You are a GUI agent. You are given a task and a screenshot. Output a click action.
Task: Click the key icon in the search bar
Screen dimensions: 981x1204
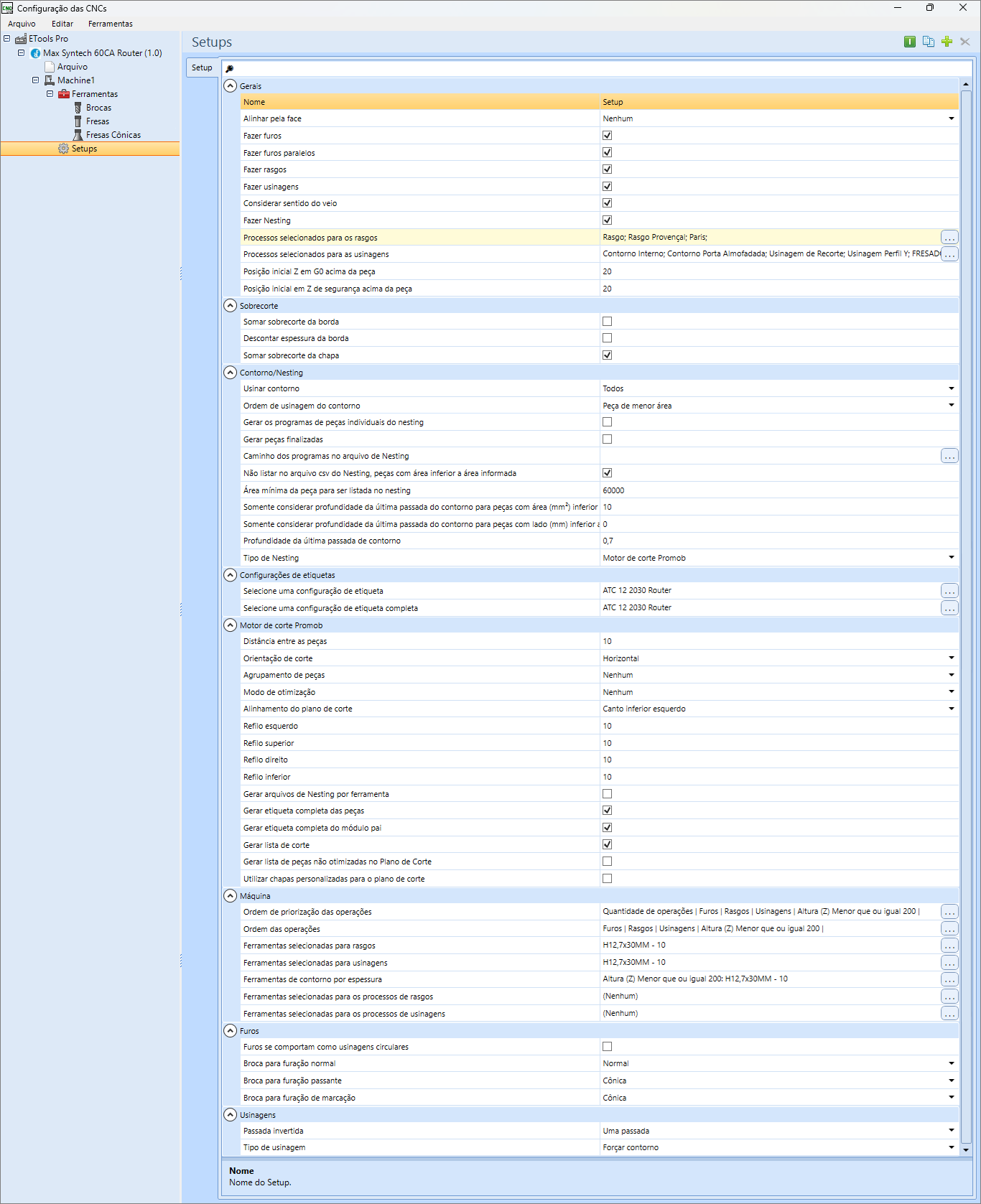230,69
